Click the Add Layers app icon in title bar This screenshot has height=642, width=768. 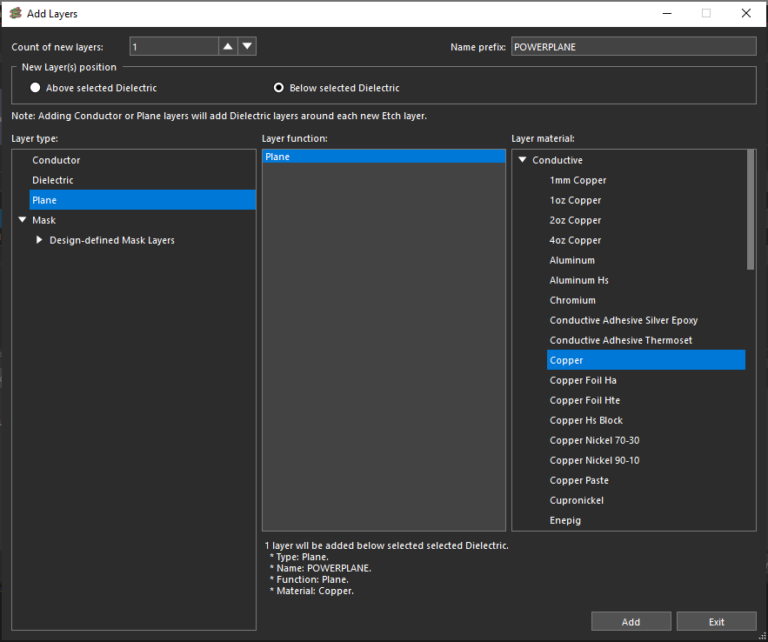click(x=16, y=14)
